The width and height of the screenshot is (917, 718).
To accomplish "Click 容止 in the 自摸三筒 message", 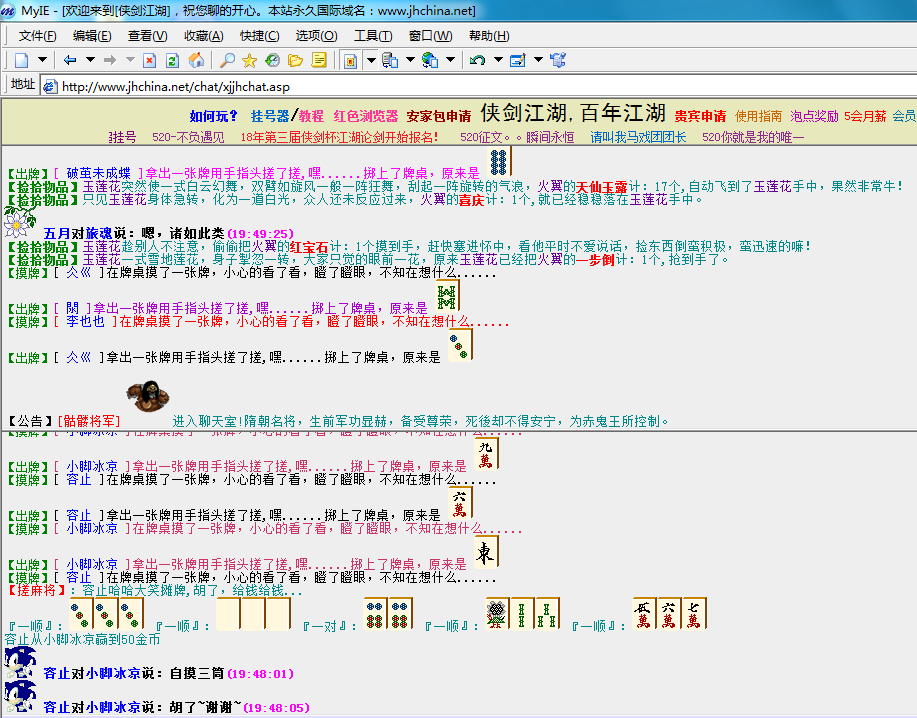I will (x=57, y=674).
